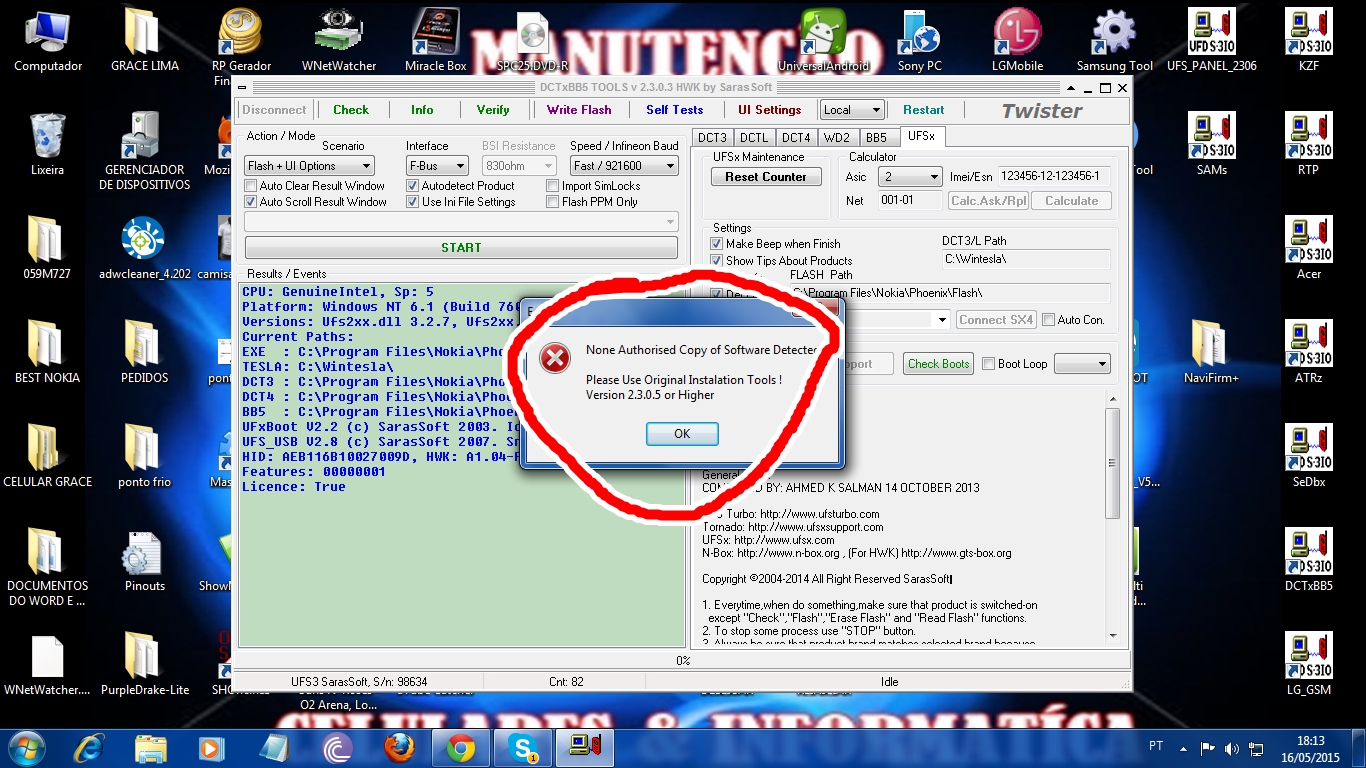Viewport: 1366px width, 768px height.
Task: Click OK in the error dialog
Action: pos(682,434)
